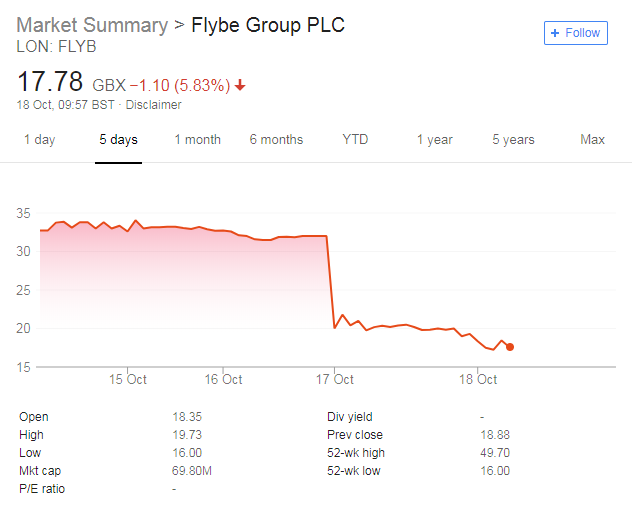The image size is (632, 507).
Task: Click the 15 Oct axis label
Action: tap(128, 380)
